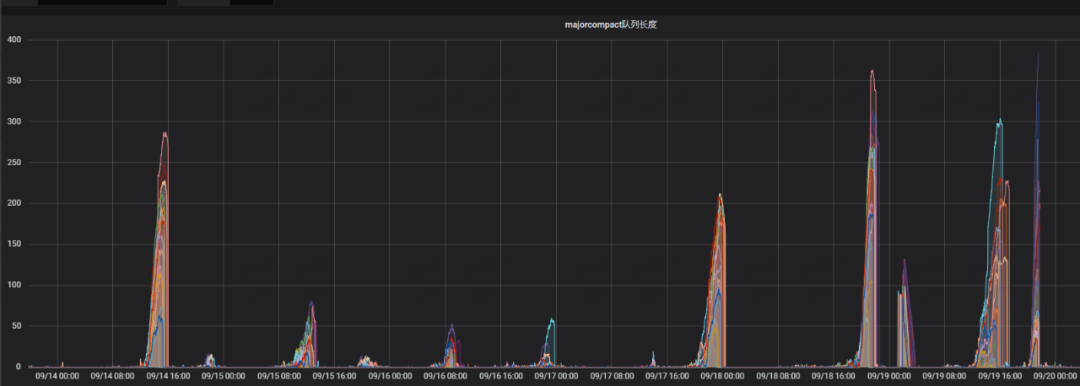Click the 200 y-axis label
1080x386 pixels.
click(x=14, y=203)
